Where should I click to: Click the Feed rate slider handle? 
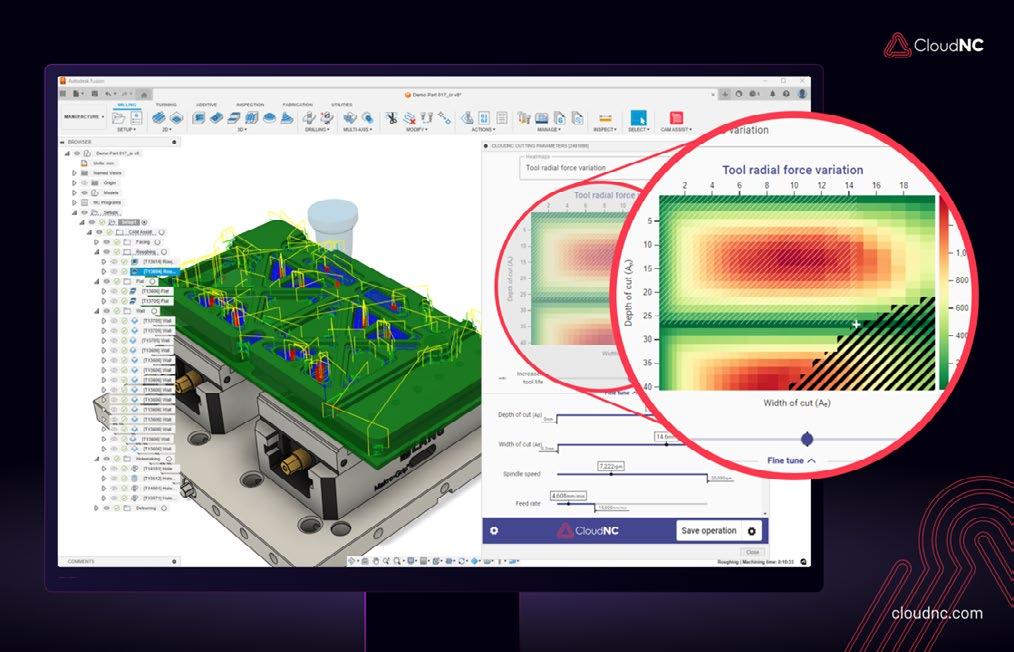pos(568,503)
